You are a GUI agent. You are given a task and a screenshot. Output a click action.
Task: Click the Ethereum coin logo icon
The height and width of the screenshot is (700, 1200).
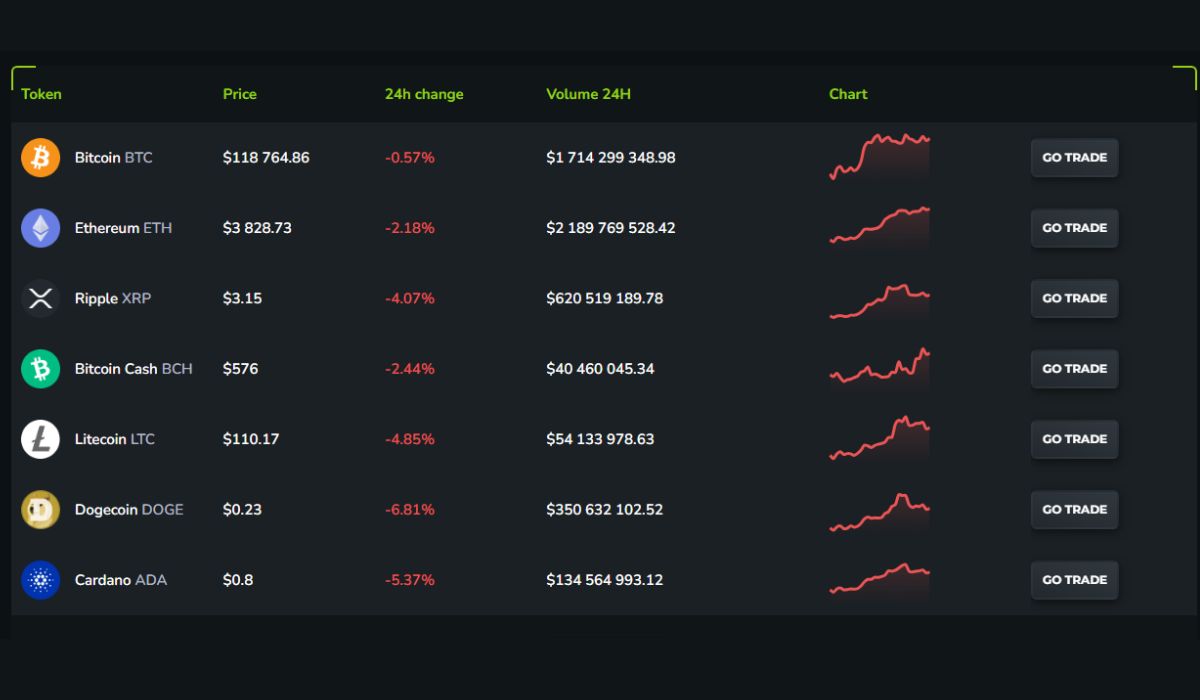click(40, 227)
